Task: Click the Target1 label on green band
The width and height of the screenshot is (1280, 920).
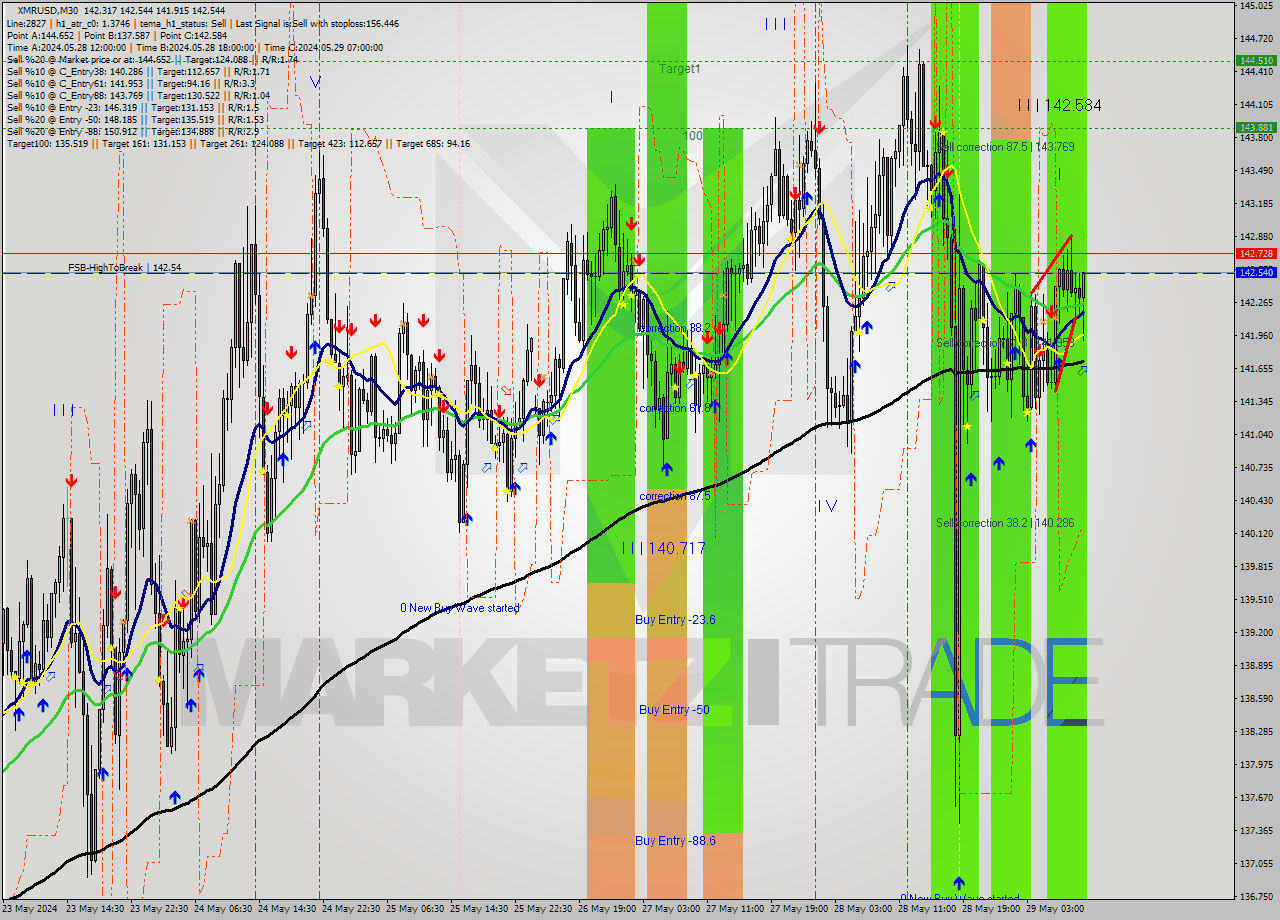Action: [680, 69]
